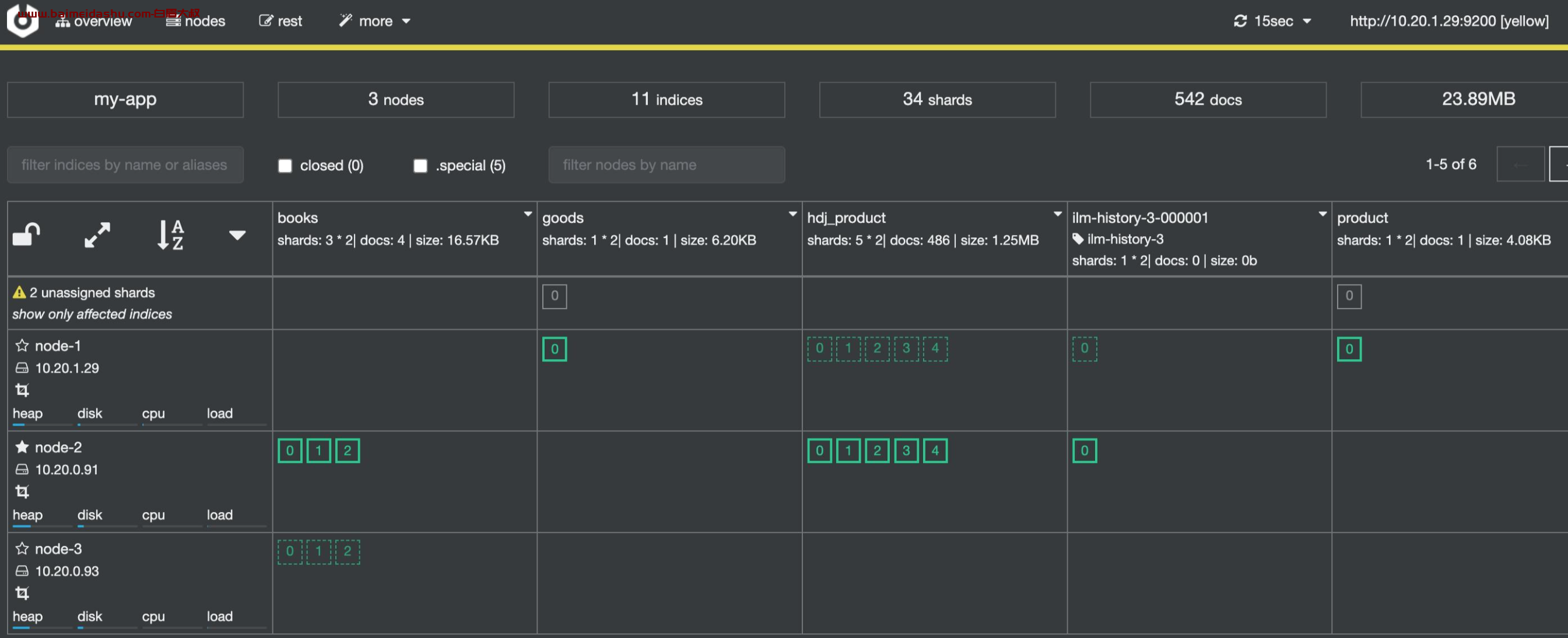
Task: Toggle the closed indices checkbox
Action: coord(285,163)
